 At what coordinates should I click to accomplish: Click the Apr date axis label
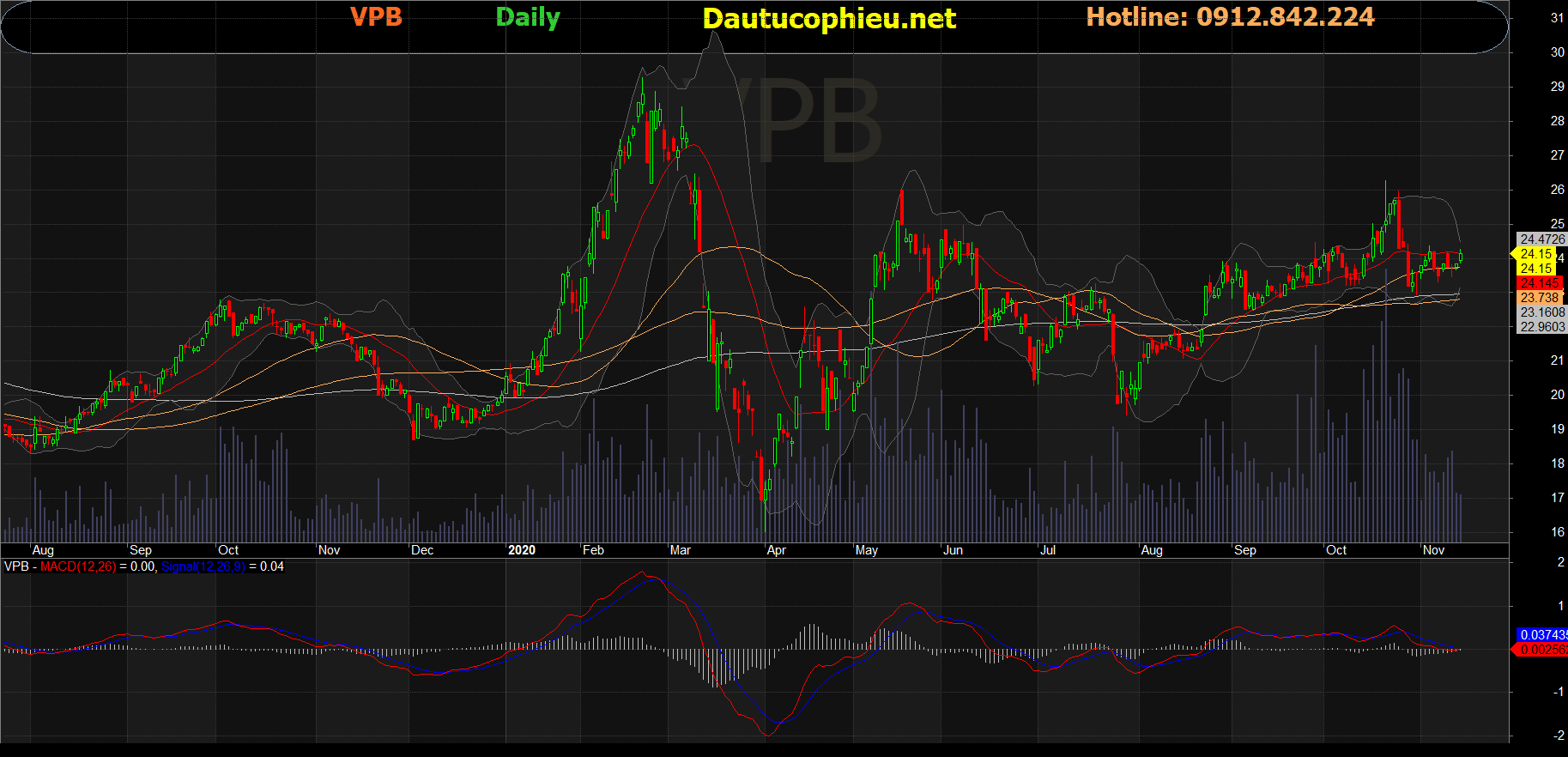776,550
